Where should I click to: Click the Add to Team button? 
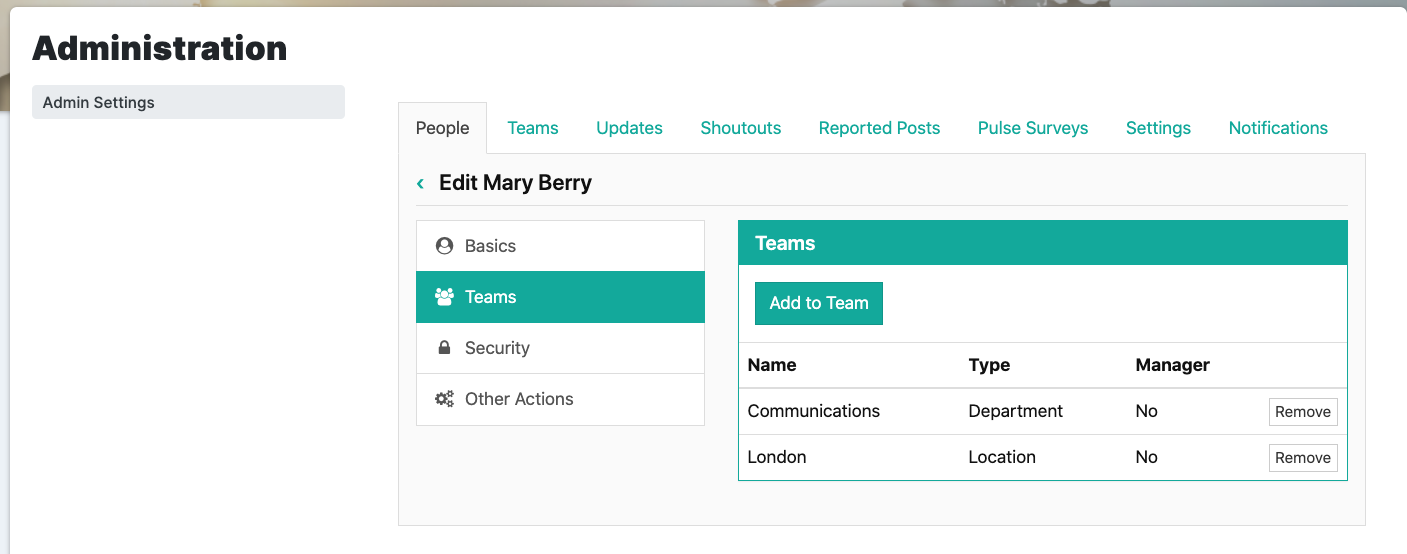819,303
